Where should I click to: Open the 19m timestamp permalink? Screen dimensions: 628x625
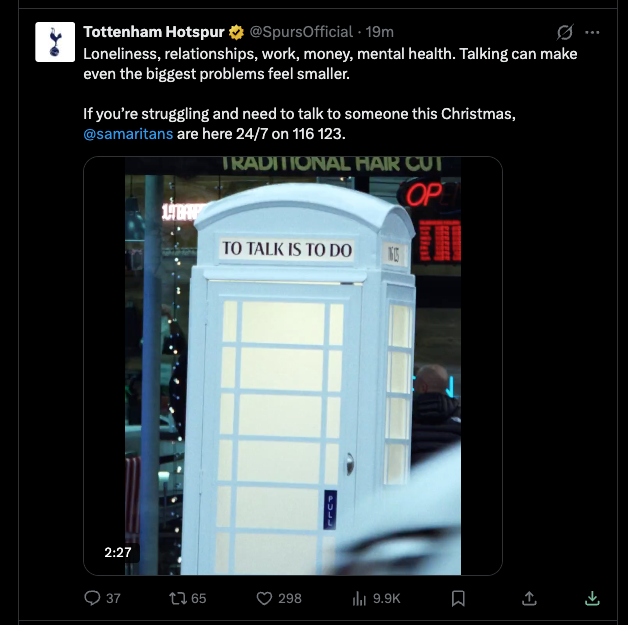click(380, 32)
